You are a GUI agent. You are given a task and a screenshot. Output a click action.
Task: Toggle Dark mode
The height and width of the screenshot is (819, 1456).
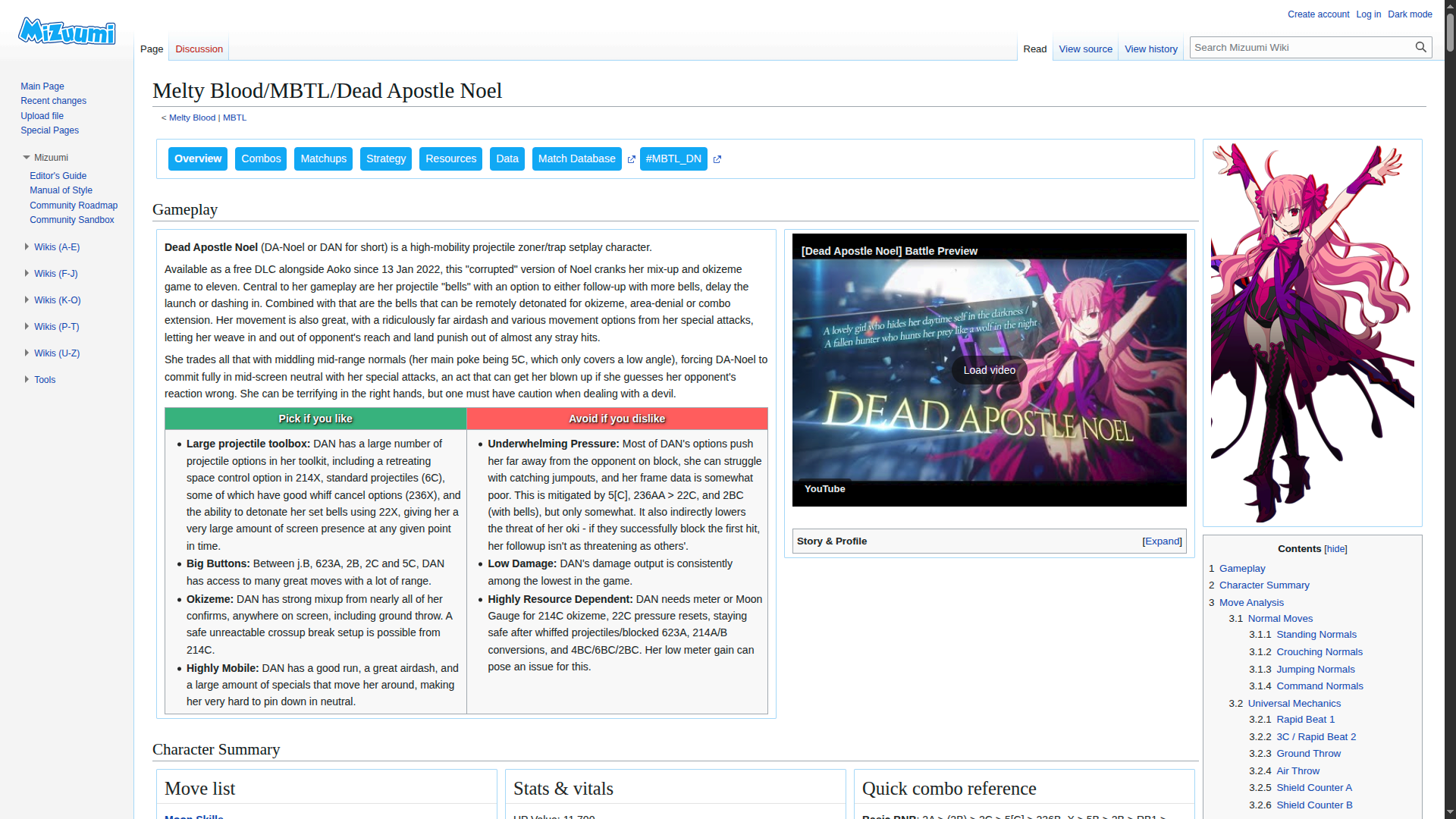tap(1410, 14)
